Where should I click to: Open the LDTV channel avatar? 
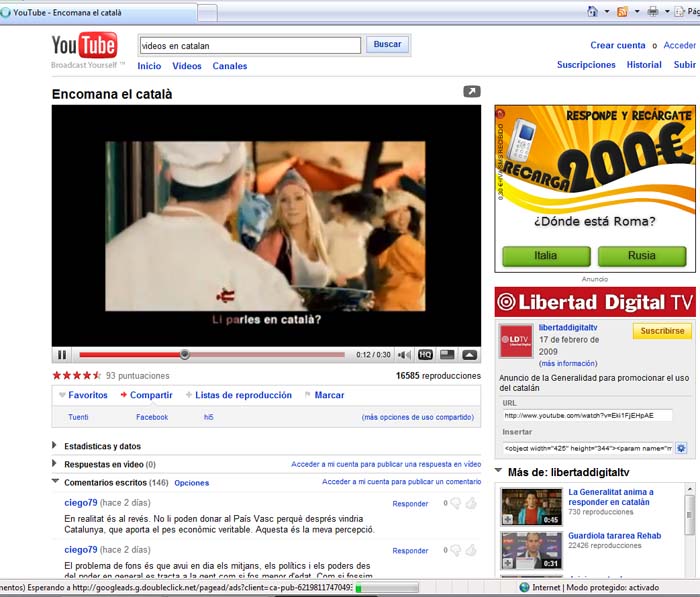coord(516,341)
